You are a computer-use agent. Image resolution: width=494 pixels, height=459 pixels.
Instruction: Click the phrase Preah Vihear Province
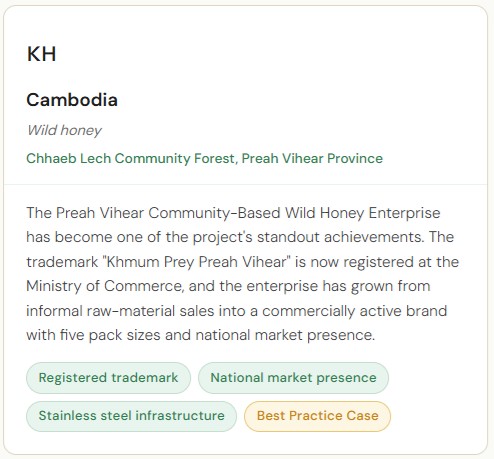pos(312,158)
